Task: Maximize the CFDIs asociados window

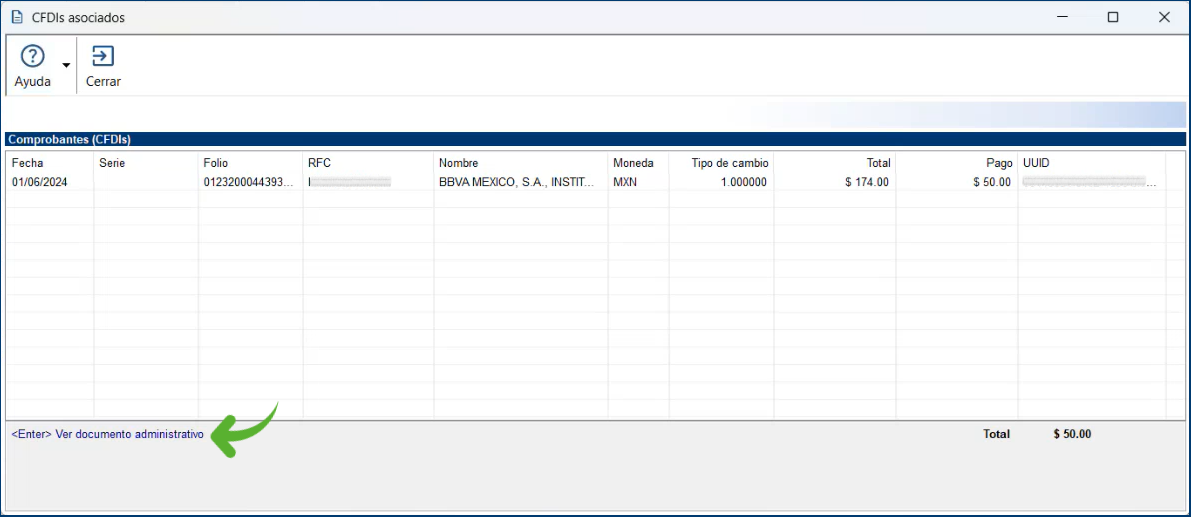Action: coord(1113,18)
